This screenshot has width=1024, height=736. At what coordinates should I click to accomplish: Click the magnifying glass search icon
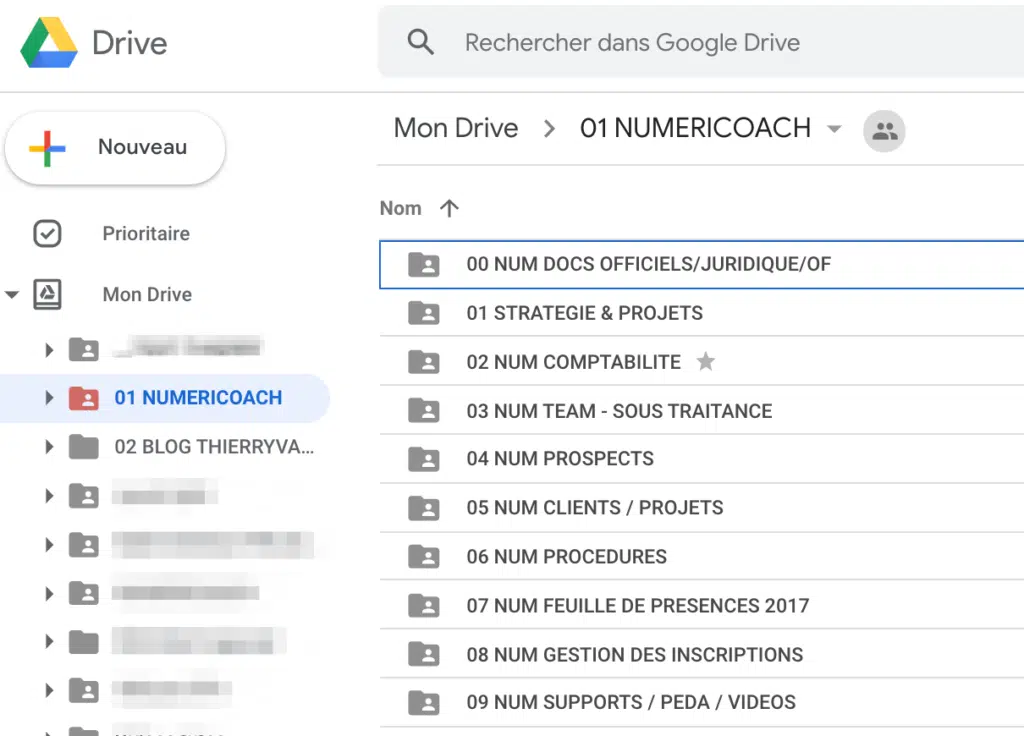click(x=421, y=43)
